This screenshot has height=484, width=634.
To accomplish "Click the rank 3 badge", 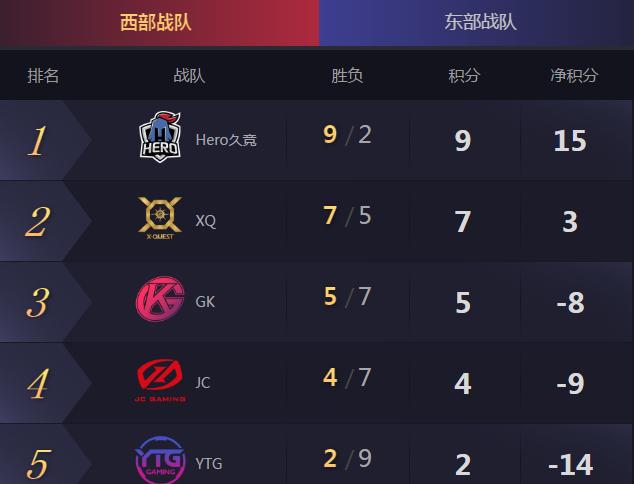I will tap(38, 302).
